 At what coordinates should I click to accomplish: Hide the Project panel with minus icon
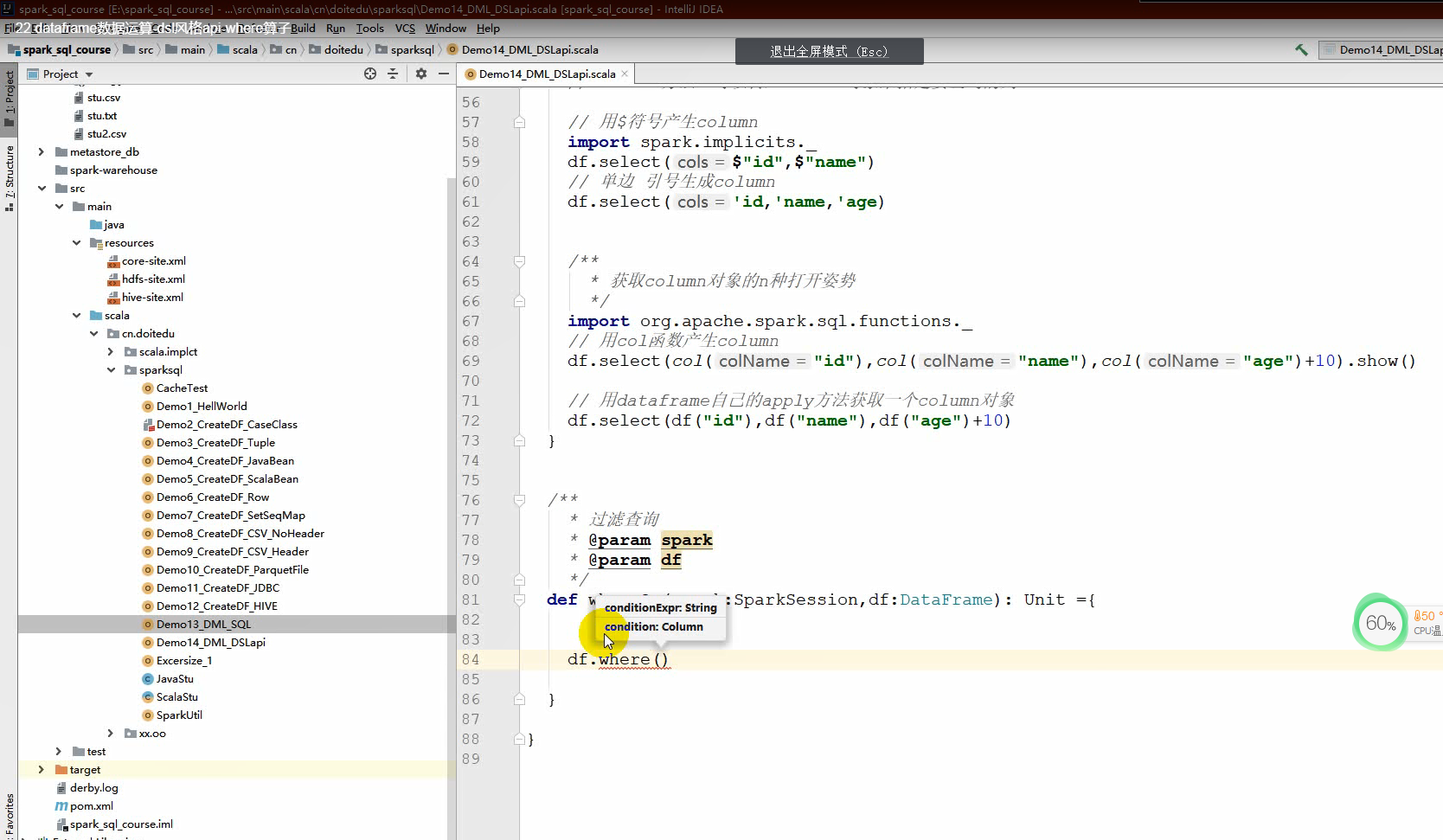[x=444, y=74]
